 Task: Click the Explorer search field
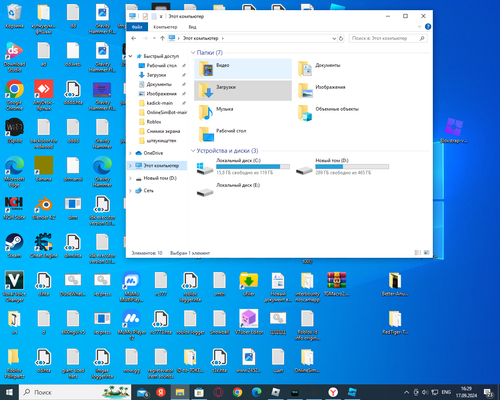point(388,38)
